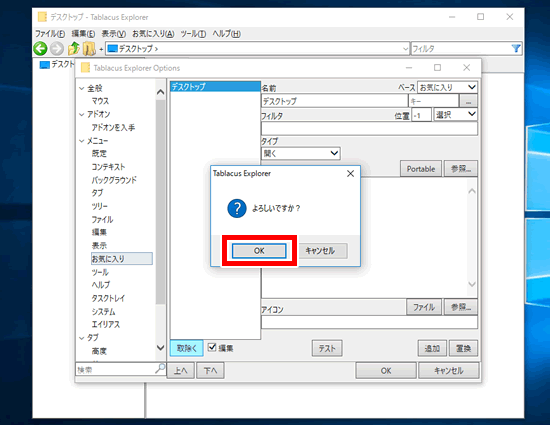The height and width of the screenshot is (425, 550).
Task: Click the 位置 value field
Action: [x=422, y=115]
